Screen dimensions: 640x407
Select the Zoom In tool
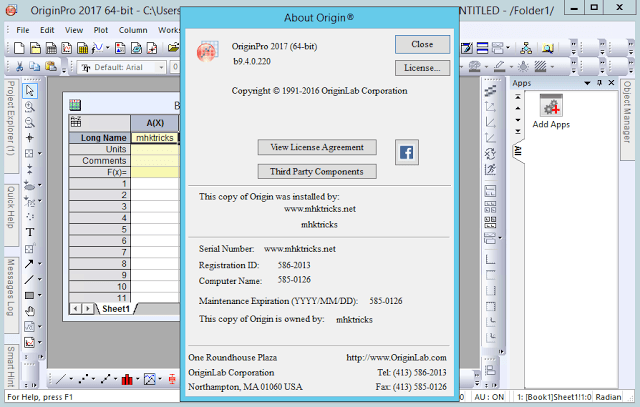(30, 107)
